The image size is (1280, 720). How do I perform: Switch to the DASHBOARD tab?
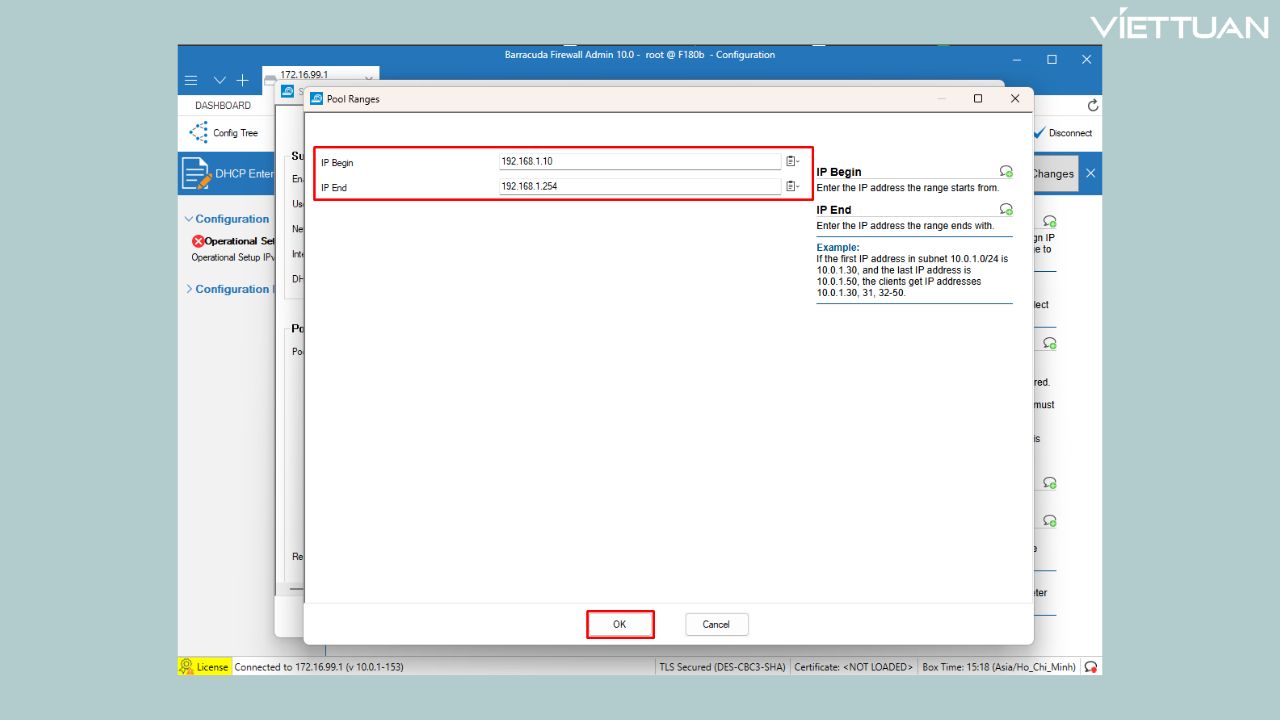tap(223, 106)
